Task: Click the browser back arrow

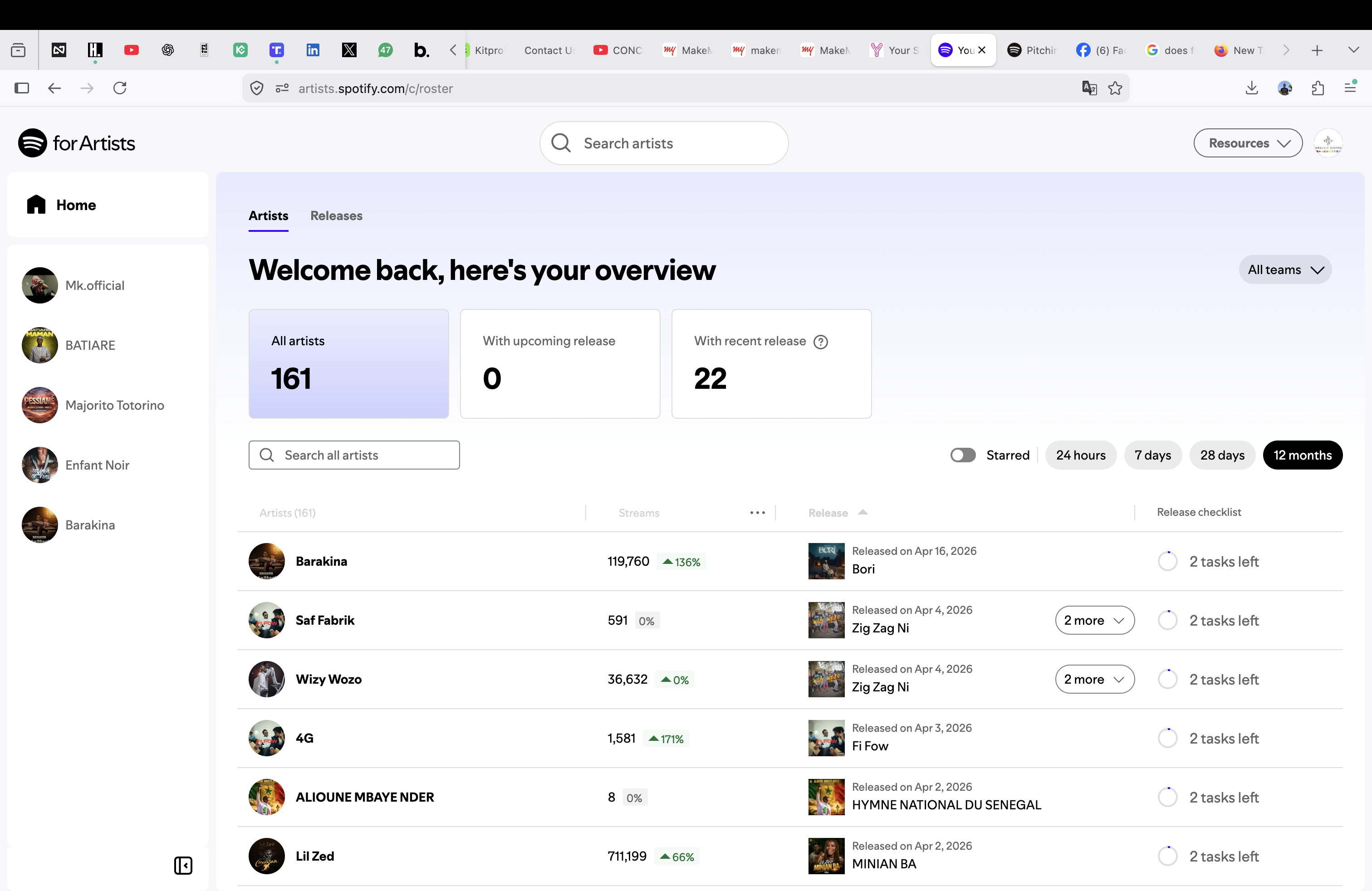Action: (54, 88)
